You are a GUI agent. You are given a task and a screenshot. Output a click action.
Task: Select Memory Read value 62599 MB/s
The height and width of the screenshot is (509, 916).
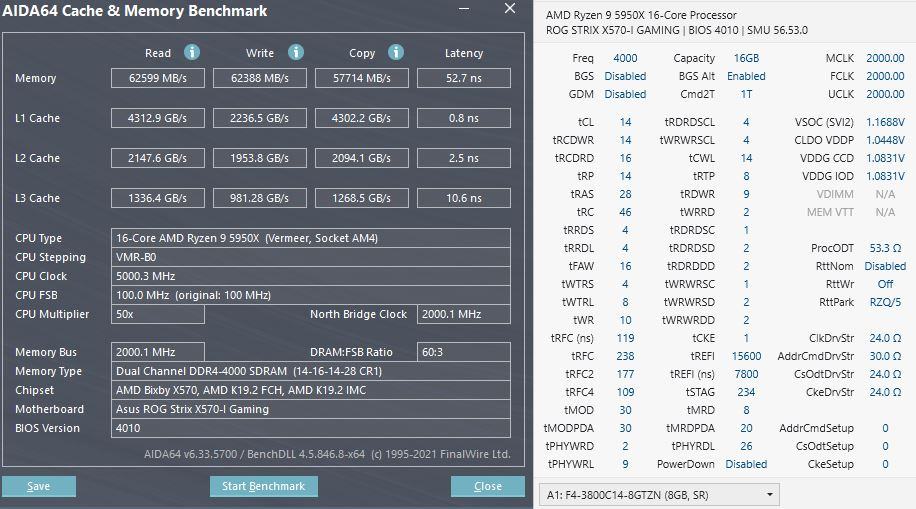(158, 78)
